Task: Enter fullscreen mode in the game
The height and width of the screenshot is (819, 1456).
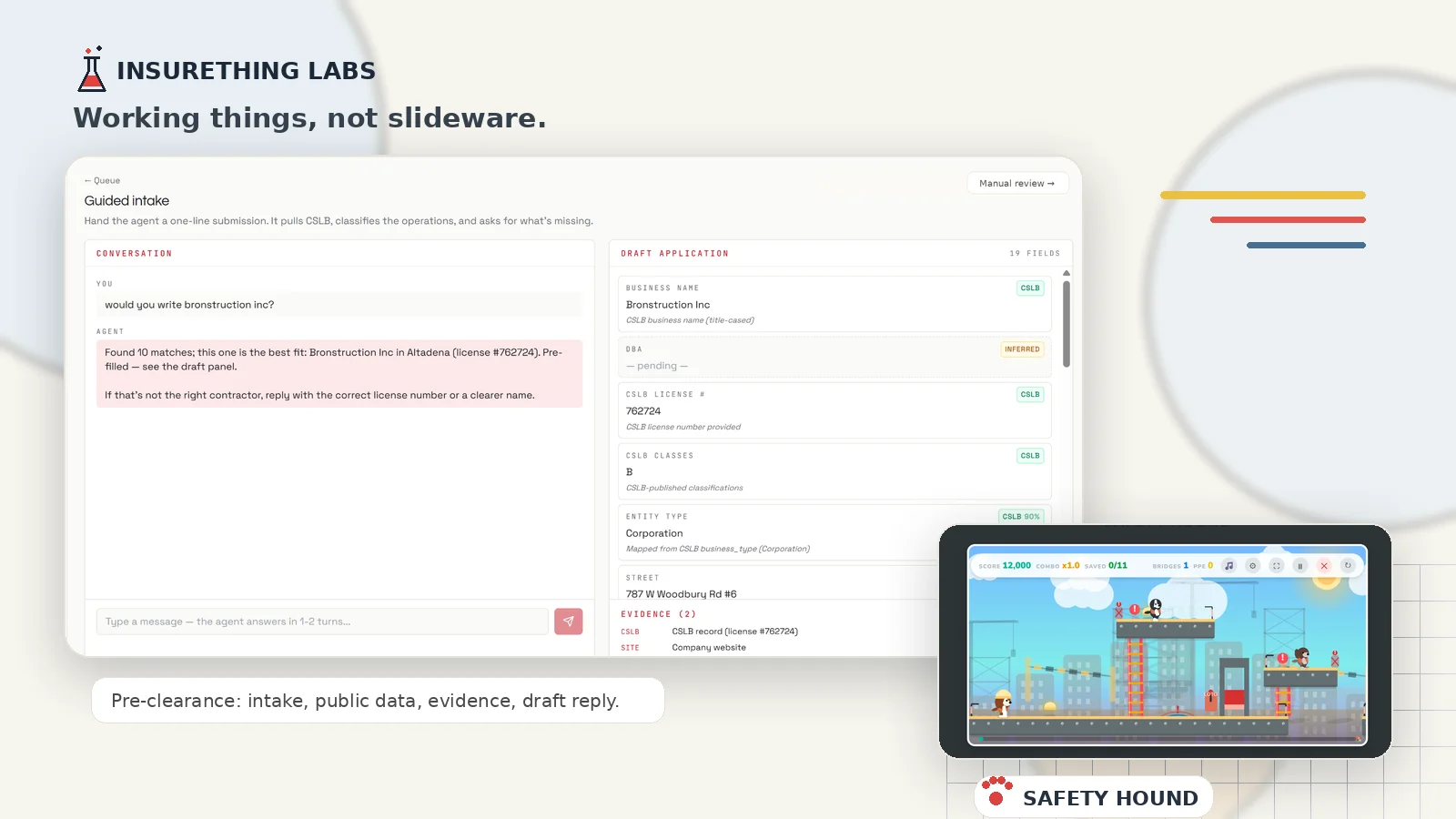Action: (1277, 565)
